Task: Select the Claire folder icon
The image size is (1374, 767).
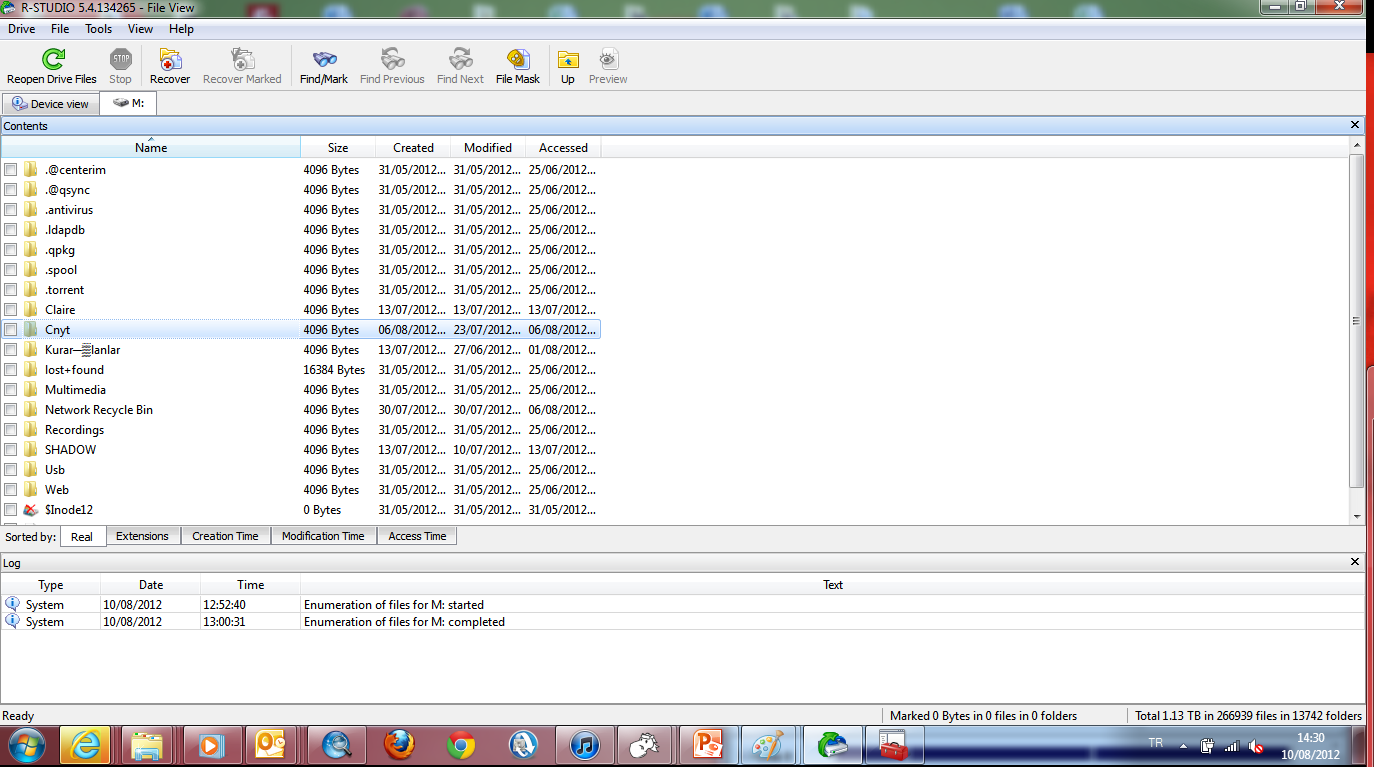Action: click(x=31, y=310)
